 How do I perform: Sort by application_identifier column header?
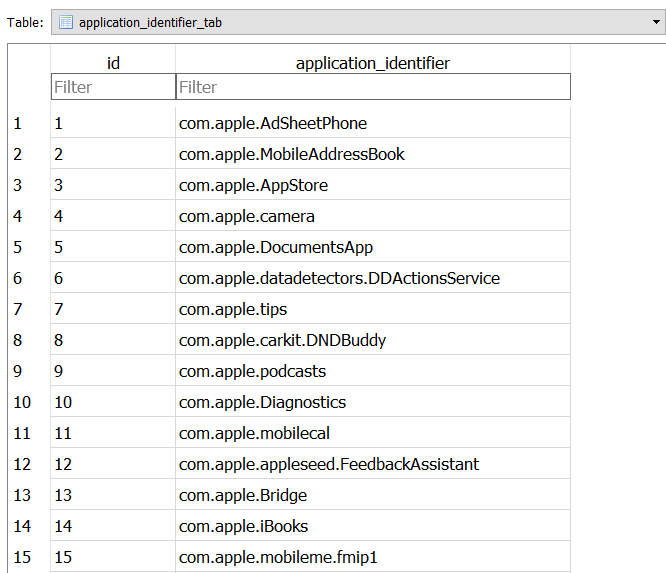(x=373, y=63)
